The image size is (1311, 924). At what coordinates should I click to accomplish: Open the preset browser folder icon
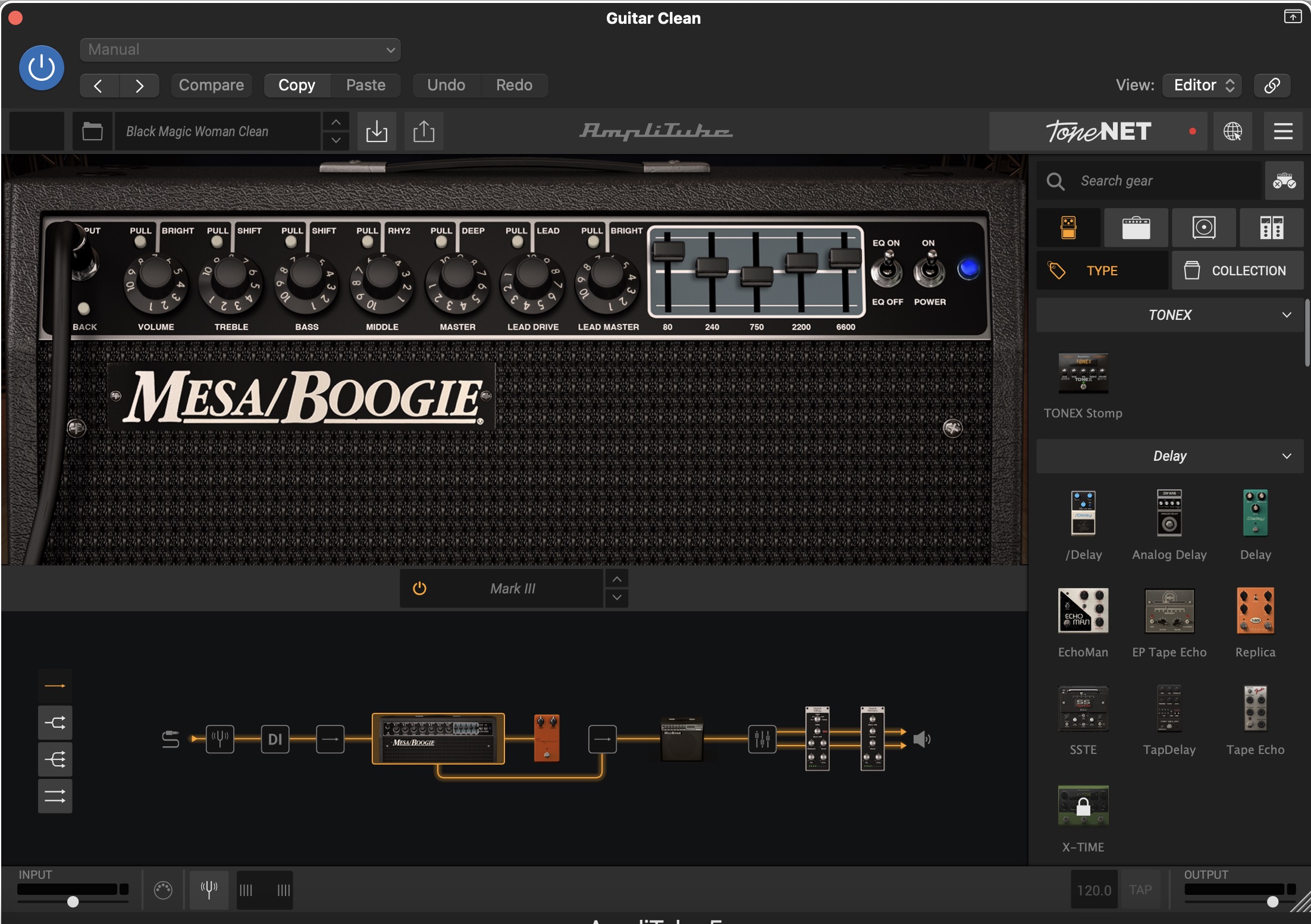pos(92,131)
